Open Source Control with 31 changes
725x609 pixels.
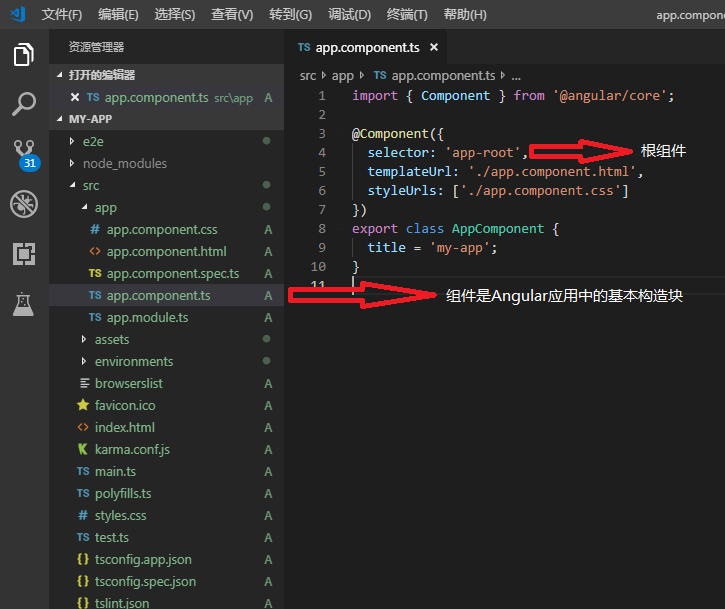pos(26,155)
